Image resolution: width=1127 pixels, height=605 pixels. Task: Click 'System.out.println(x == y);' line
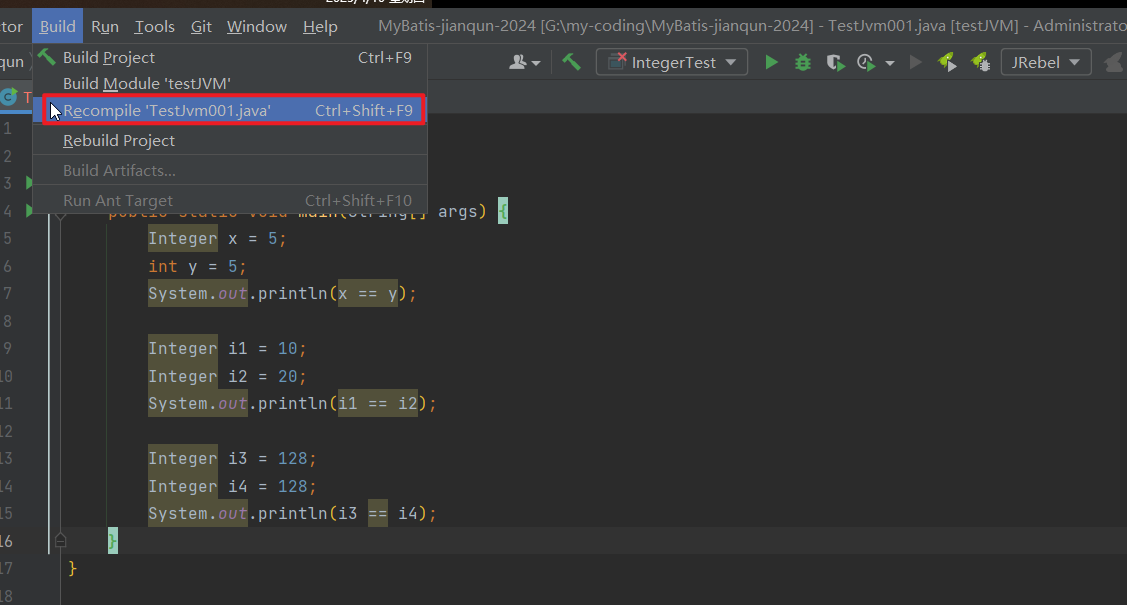pyautogui.click(x=282, y=293)
